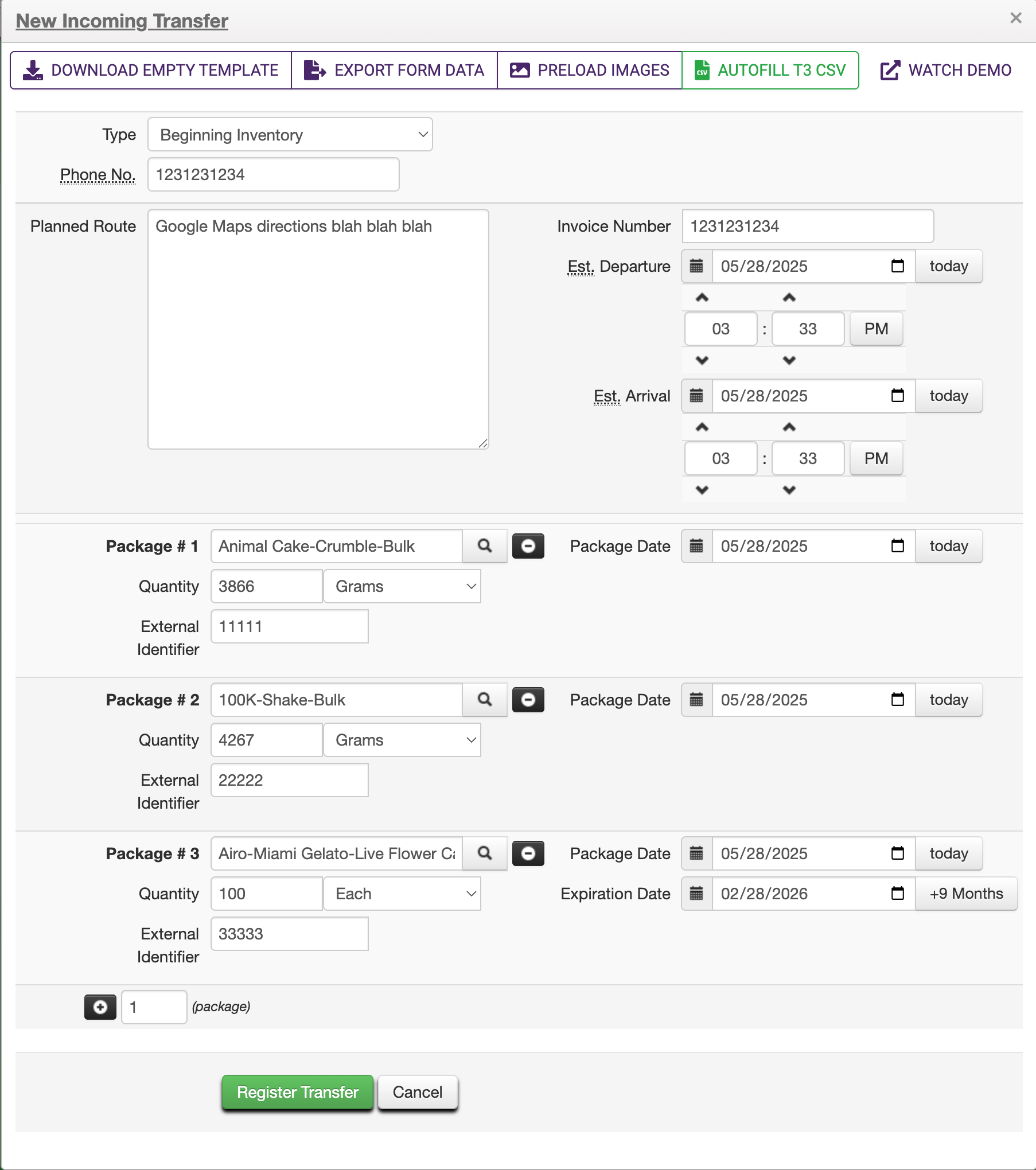Click Download Empty Template

click(151, 71)
